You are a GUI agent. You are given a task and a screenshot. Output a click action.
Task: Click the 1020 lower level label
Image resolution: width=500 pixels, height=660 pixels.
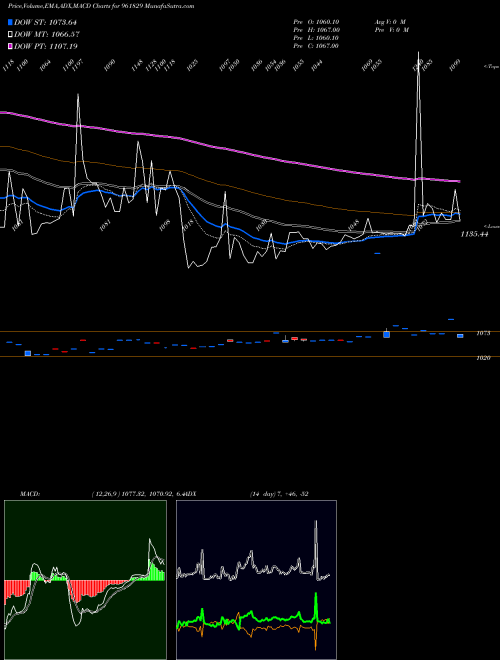(x=483, y=357)
